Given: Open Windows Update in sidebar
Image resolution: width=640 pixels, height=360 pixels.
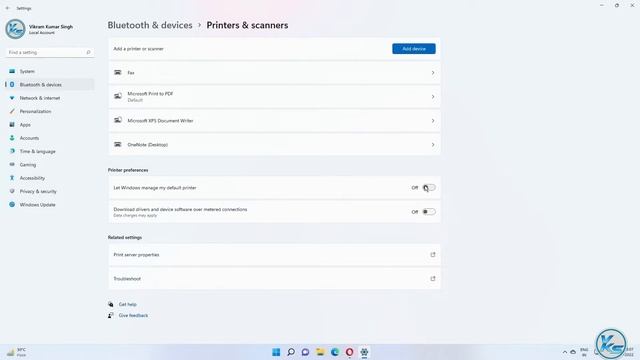Looking at the screenshot, I should pyautogui.click(x=49, y=205).
